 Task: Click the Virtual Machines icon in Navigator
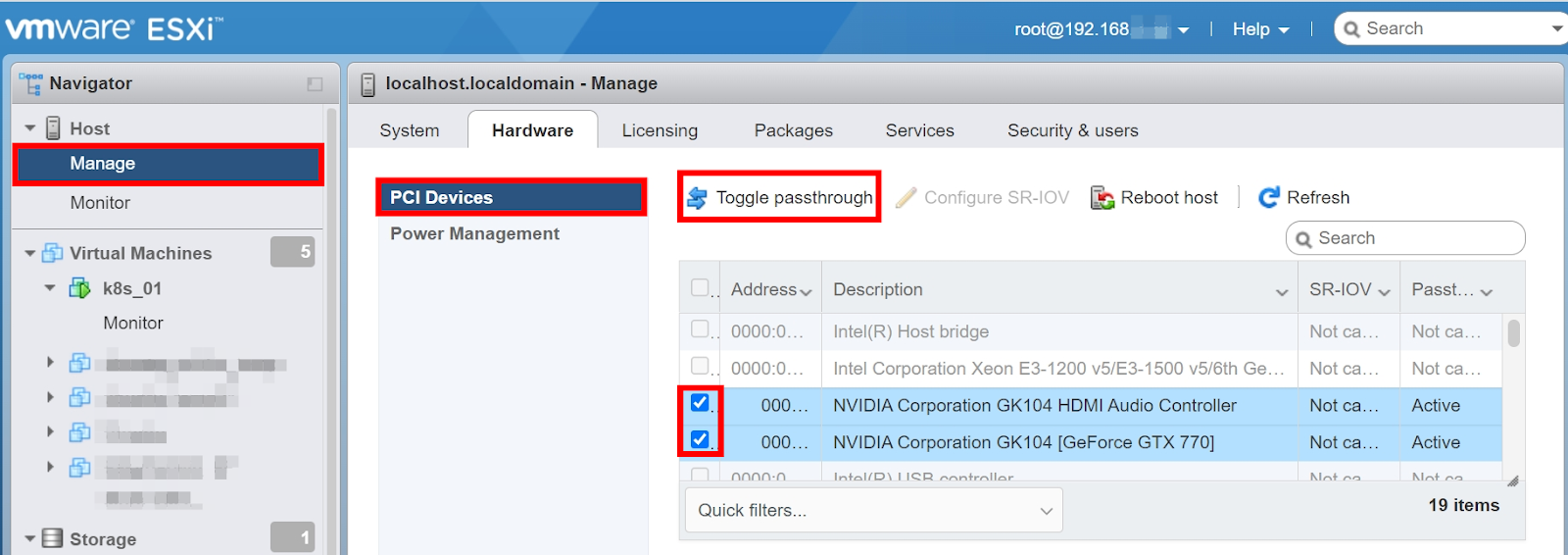(x=53, y=253)
